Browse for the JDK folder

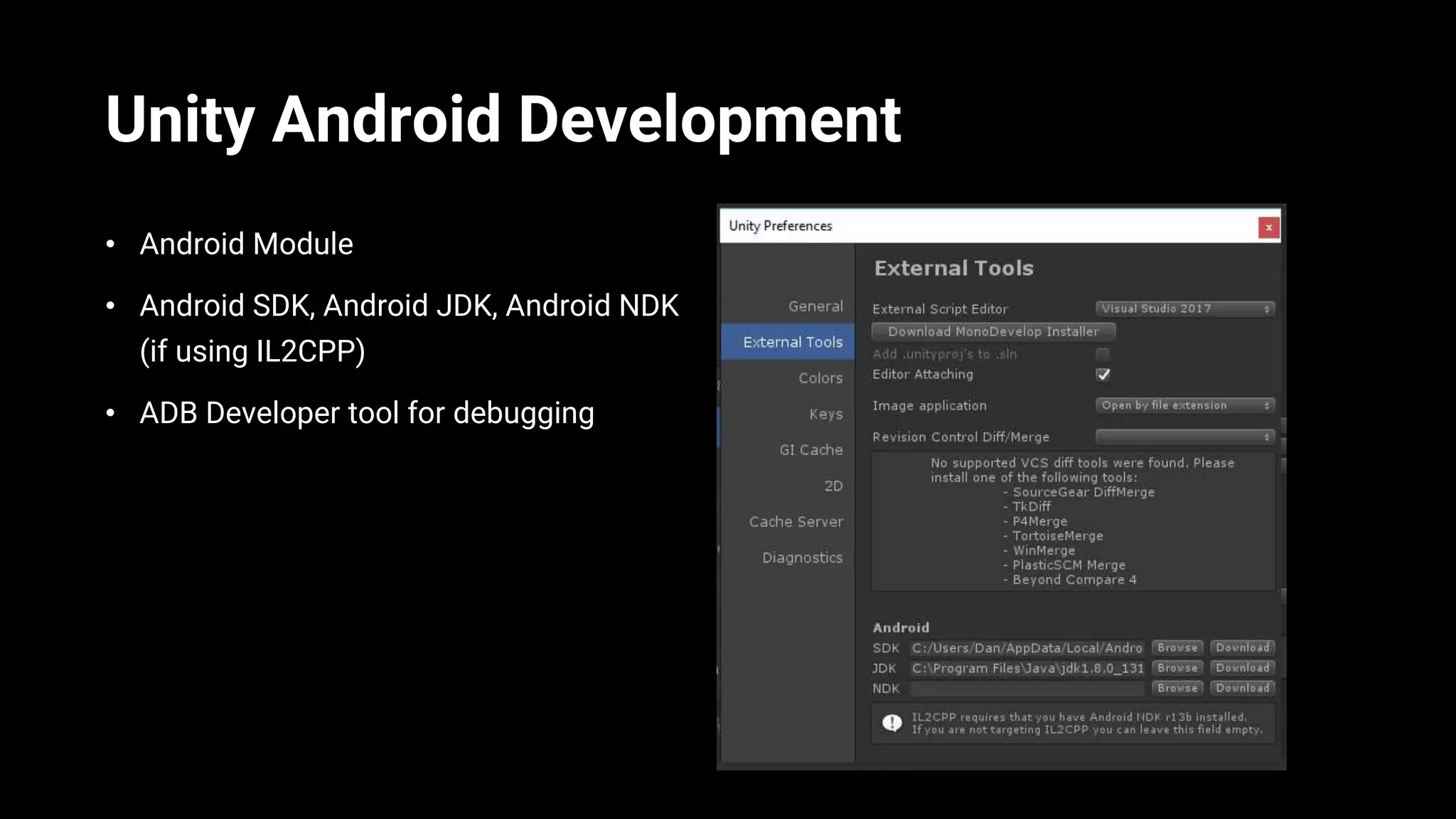click(x=1177, y=668)
